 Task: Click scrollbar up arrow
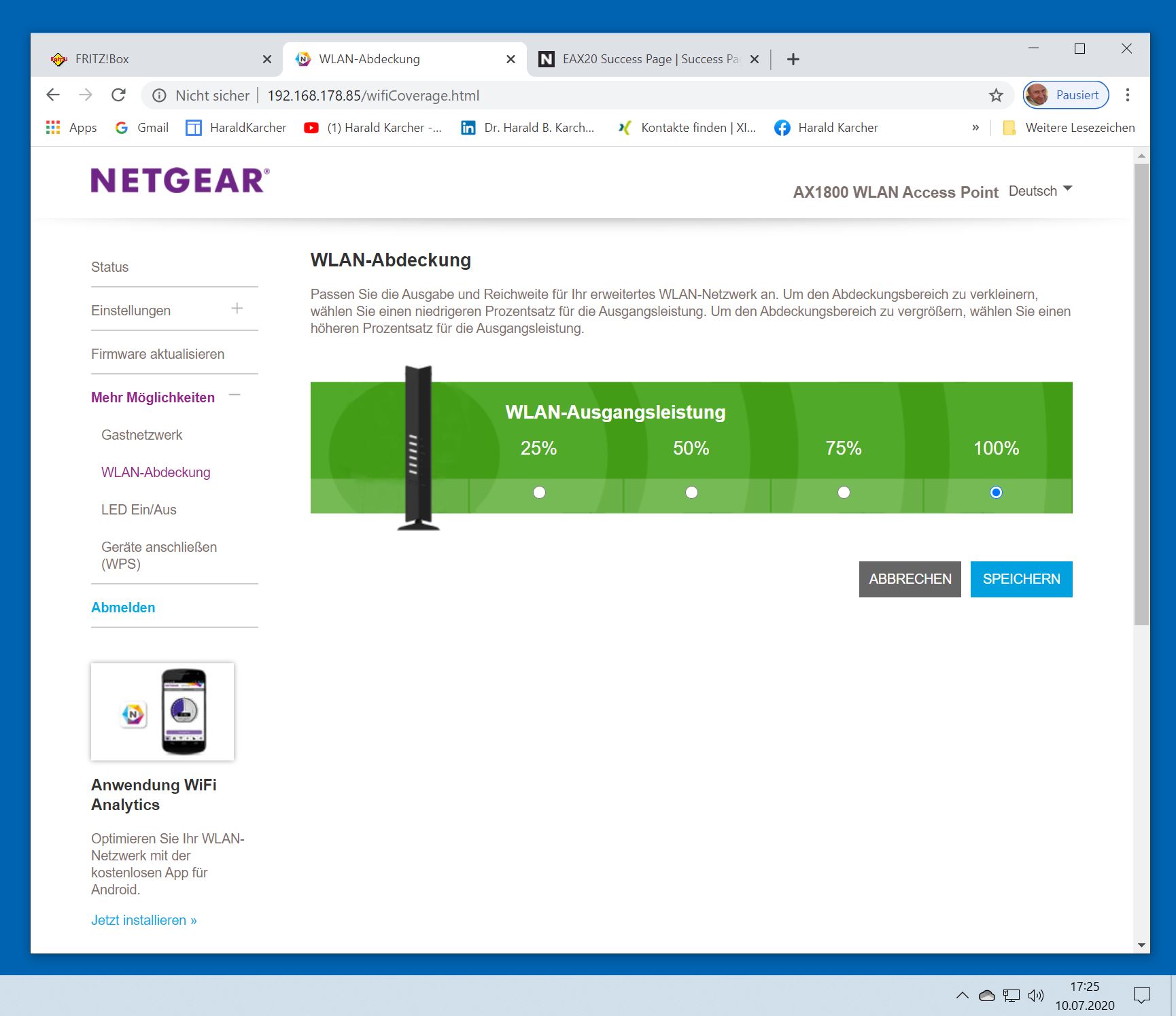[1141, 156]
